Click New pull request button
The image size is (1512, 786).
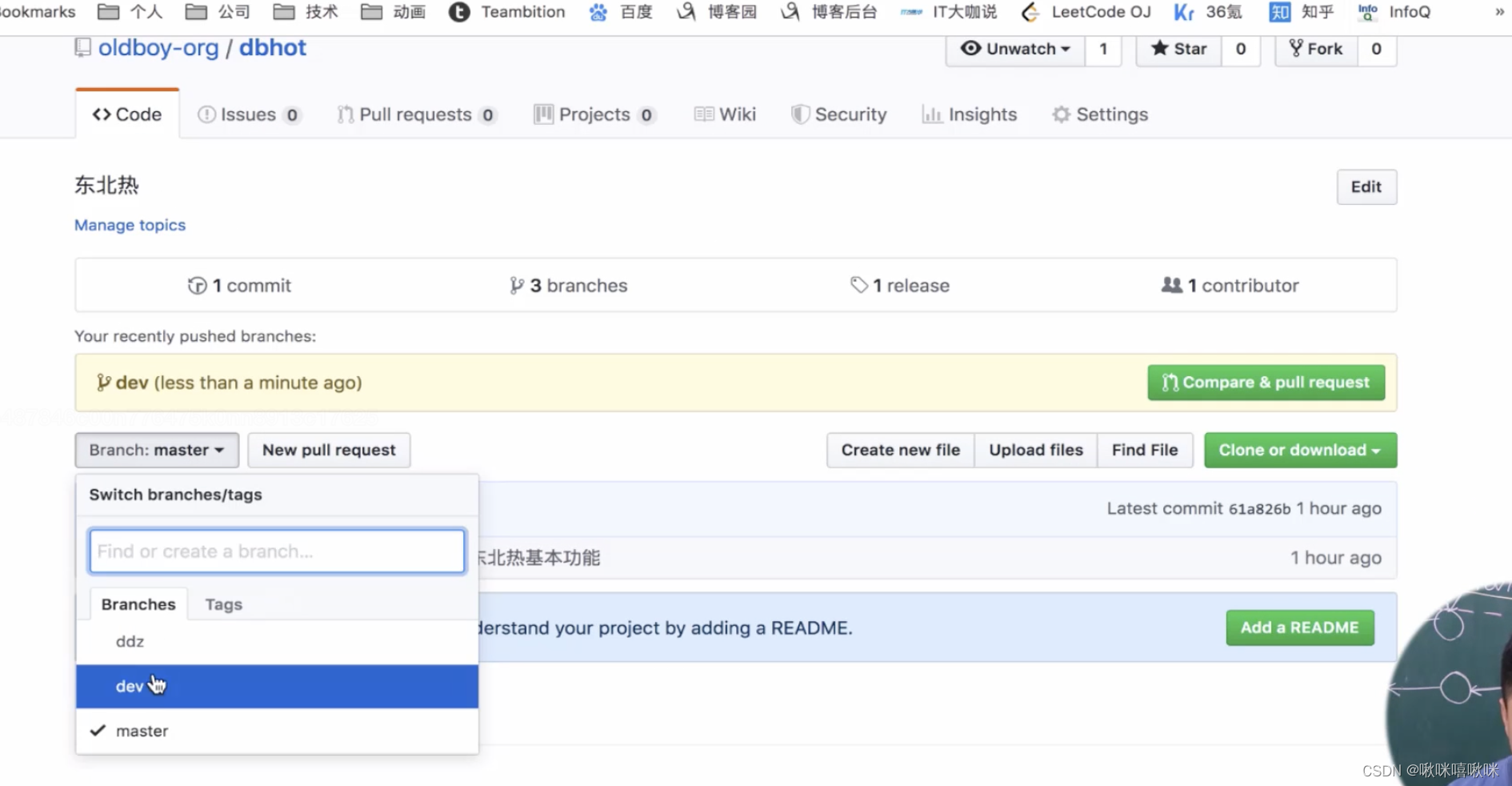tap(329, 450)
